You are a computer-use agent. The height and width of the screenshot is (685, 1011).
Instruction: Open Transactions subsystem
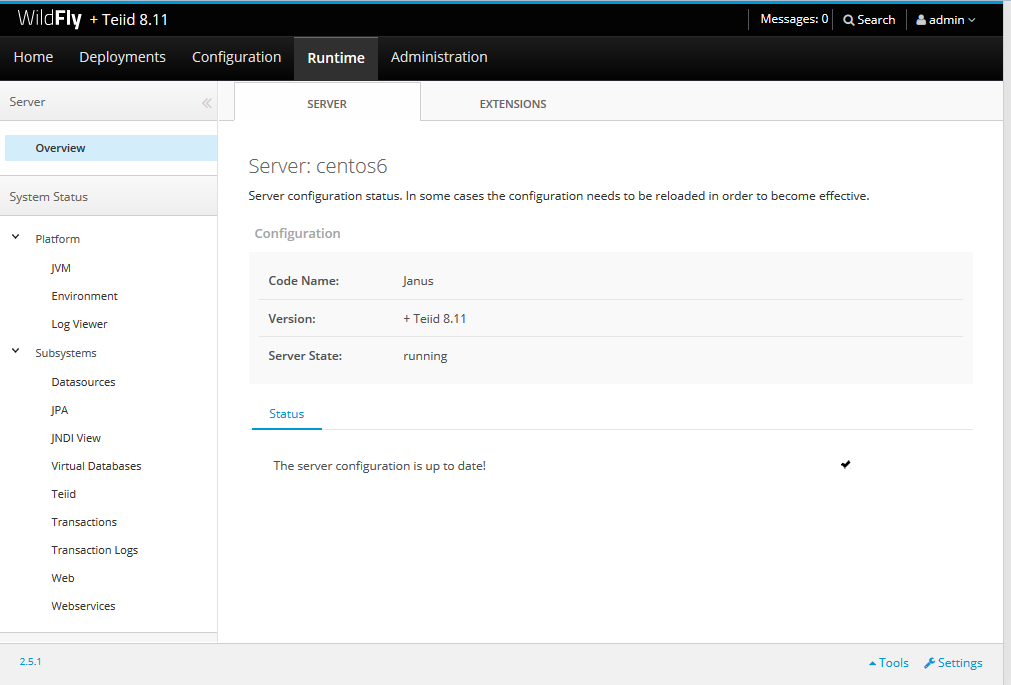click(x=84, y=522)
